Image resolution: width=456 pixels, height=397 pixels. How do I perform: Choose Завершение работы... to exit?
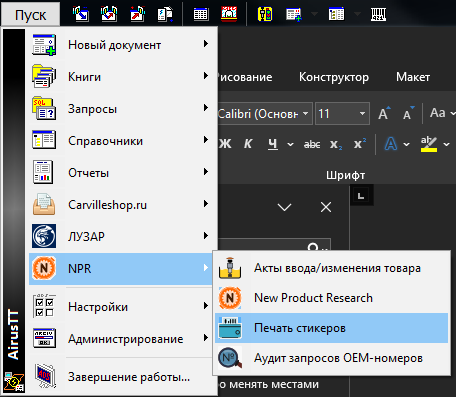click(121, 377)
